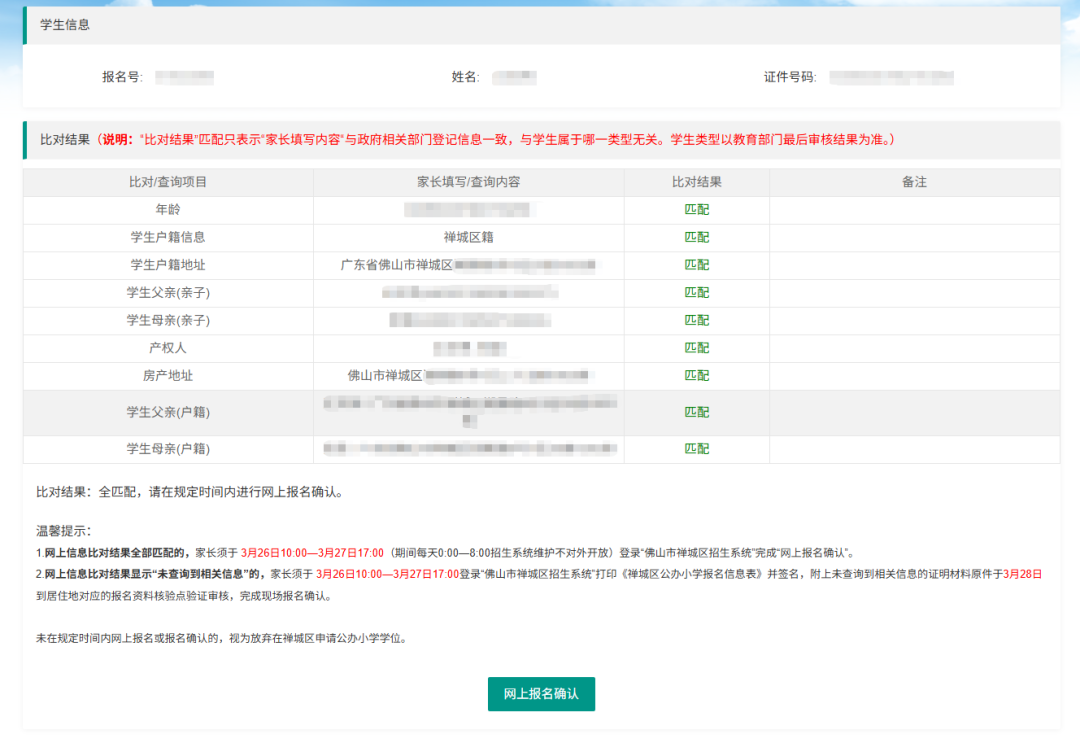Select the 房产地址 row label
Screen dimensions: 1080x743
coord(168,375)
